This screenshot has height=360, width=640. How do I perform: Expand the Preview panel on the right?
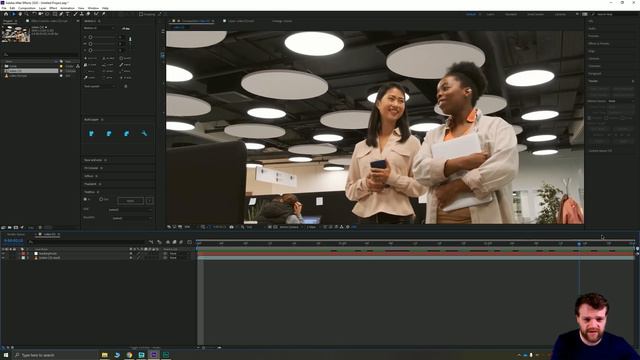click(x=593, y=36)
